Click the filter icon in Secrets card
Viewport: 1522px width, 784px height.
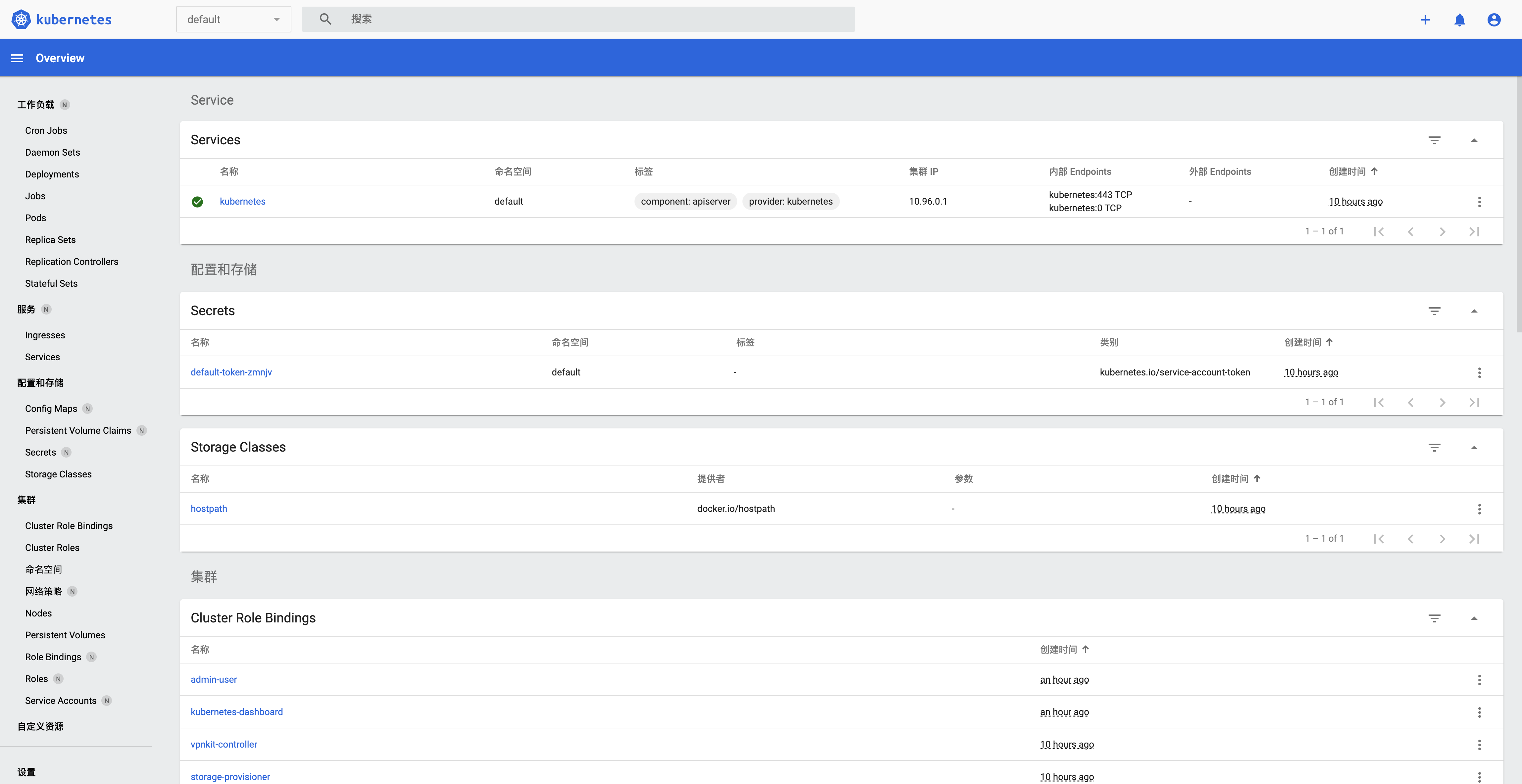(1434, 311)
